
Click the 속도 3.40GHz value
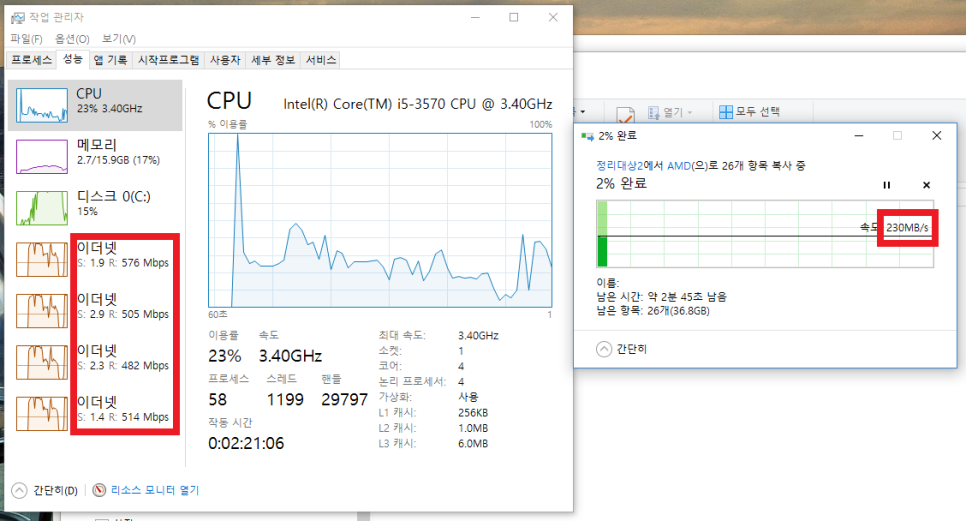click(290, 356)
